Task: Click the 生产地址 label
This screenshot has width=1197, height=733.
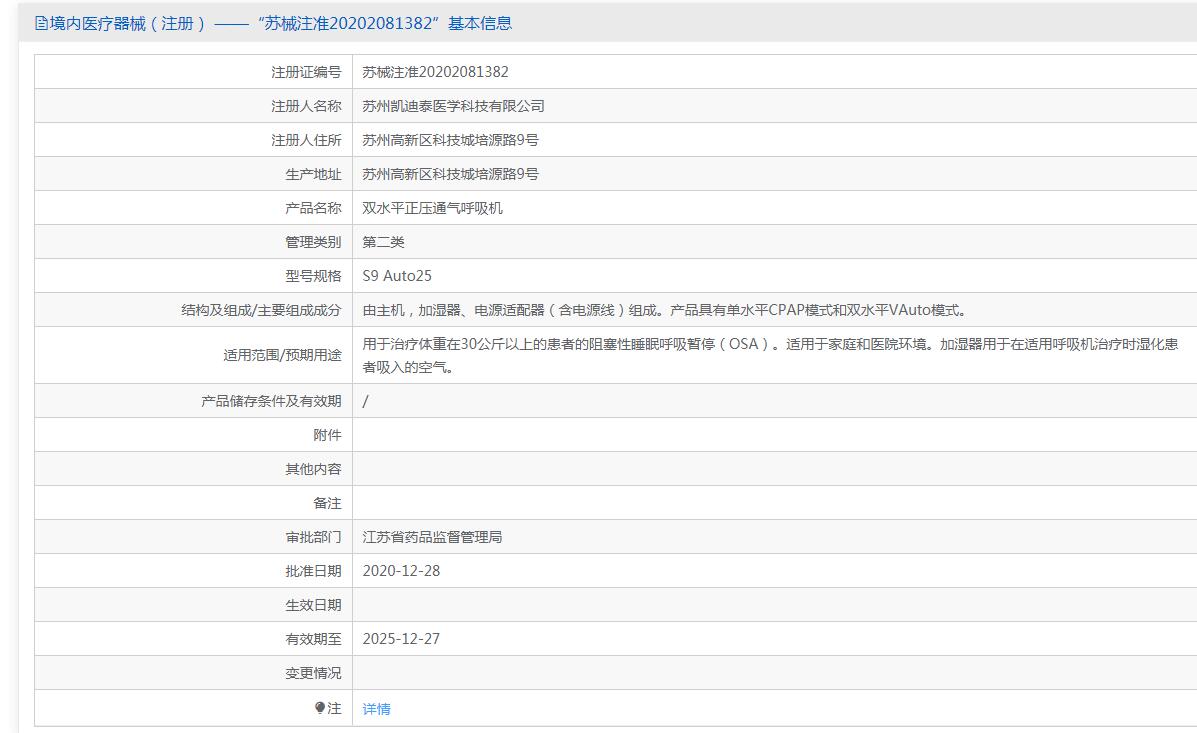Action: click(313, 174)
